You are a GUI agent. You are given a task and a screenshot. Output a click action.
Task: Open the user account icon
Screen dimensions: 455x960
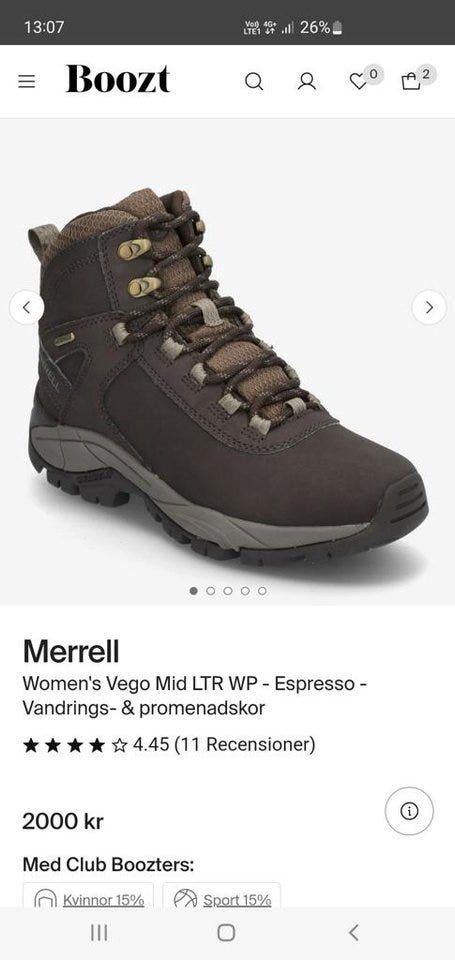(307, 81)
